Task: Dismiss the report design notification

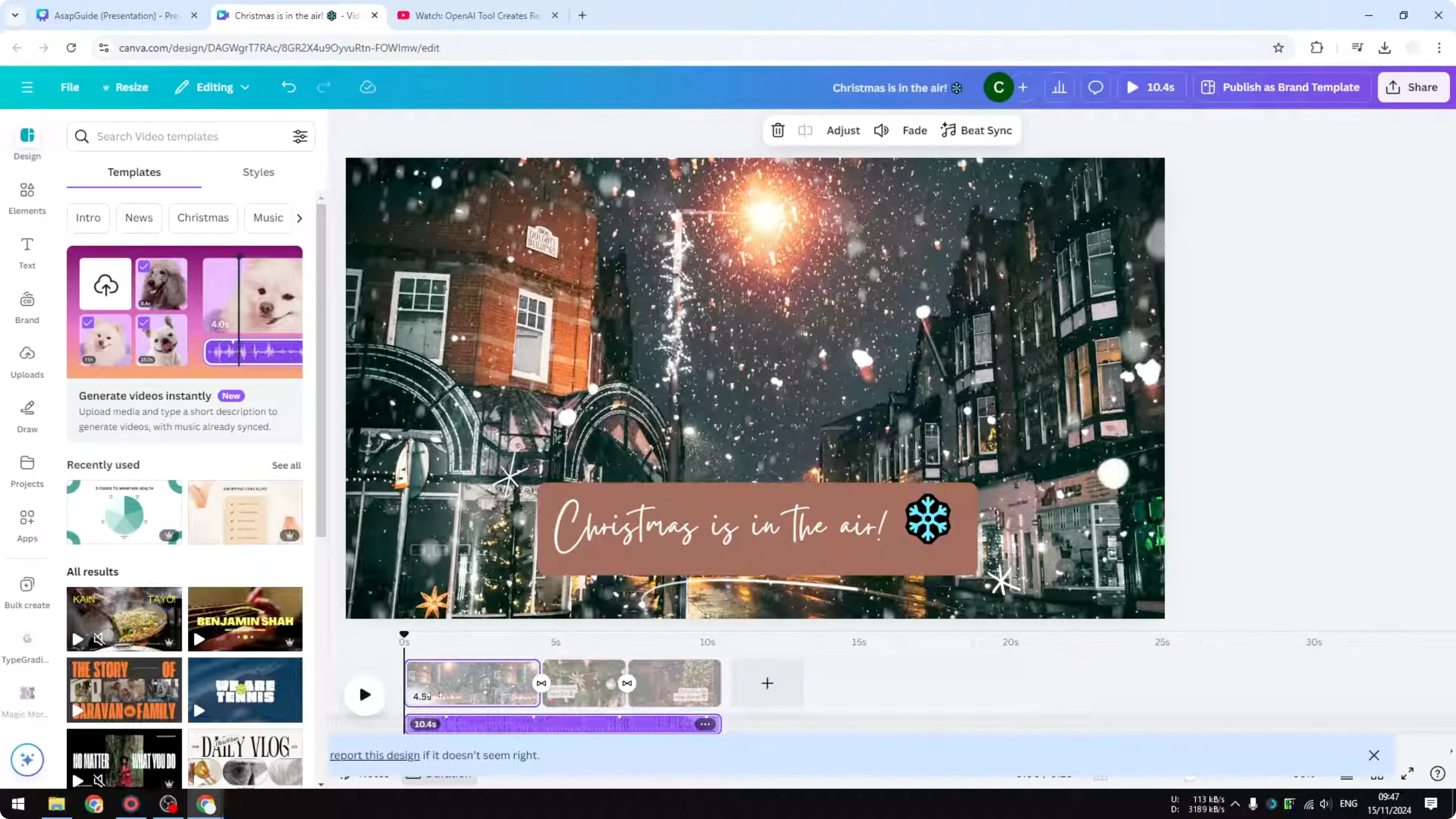Action: pyautogui.click(x=1374, y=755)
